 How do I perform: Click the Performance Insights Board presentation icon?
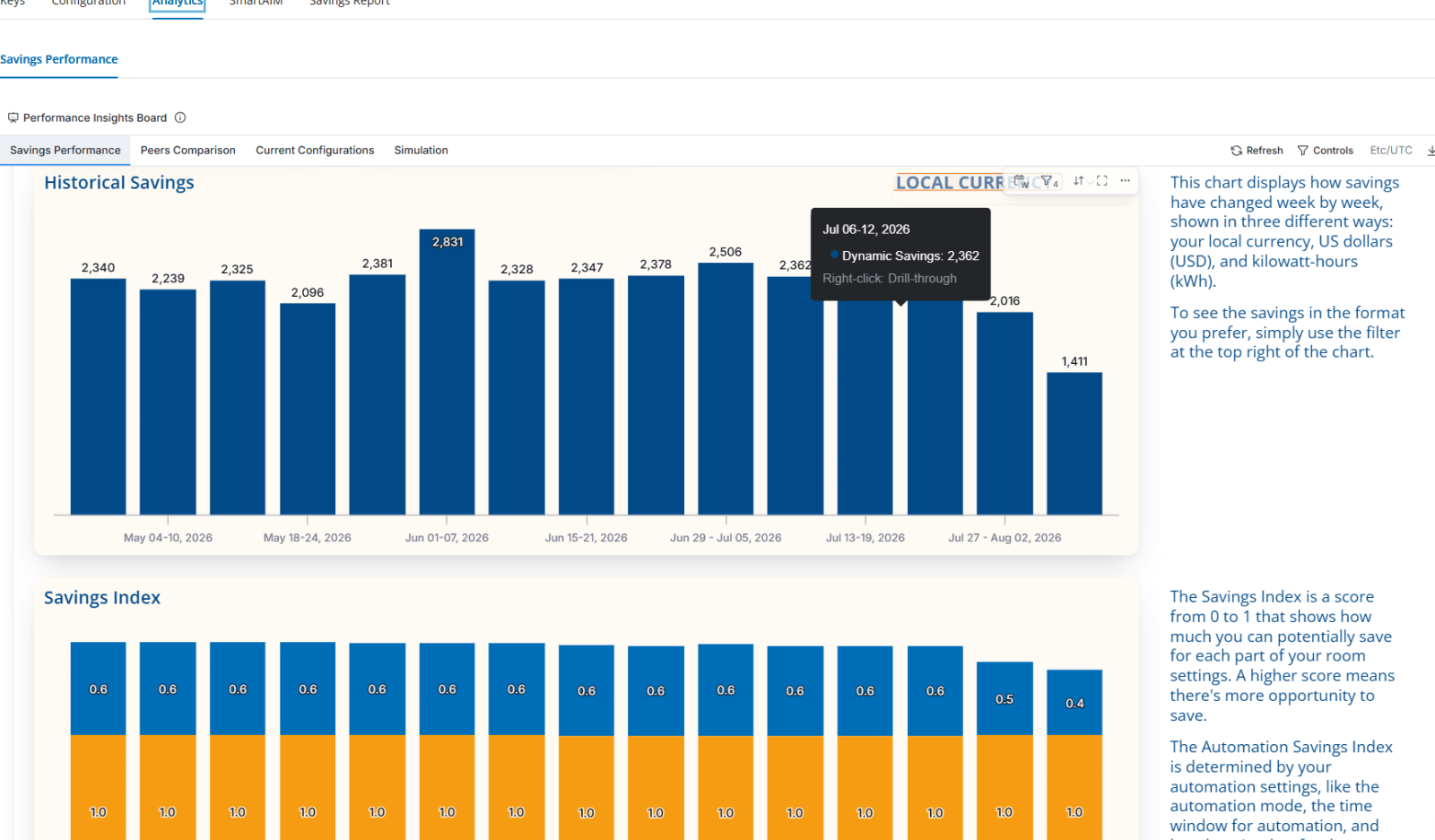tap(13, 117)
